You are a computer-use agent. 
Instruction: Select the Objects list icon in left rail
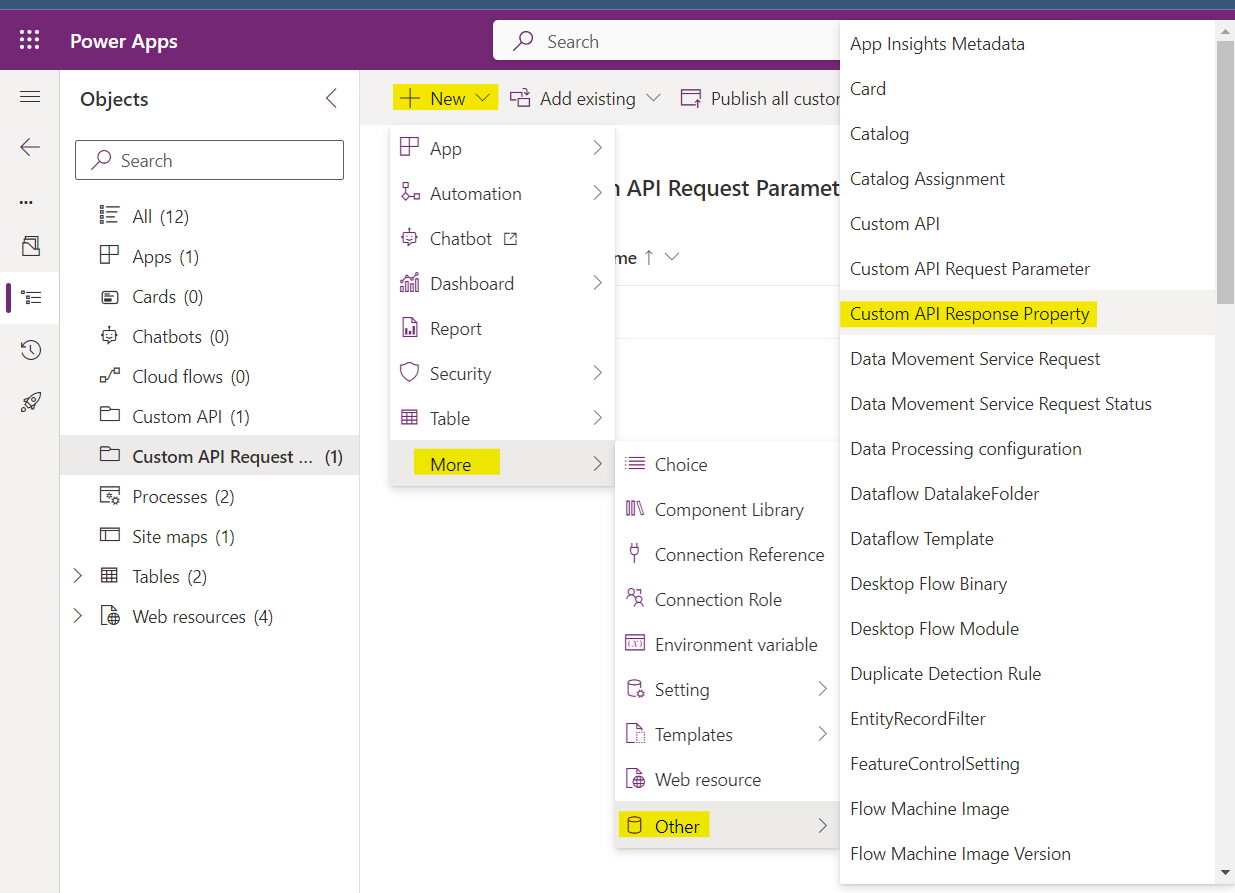click(x=30, y=297)
